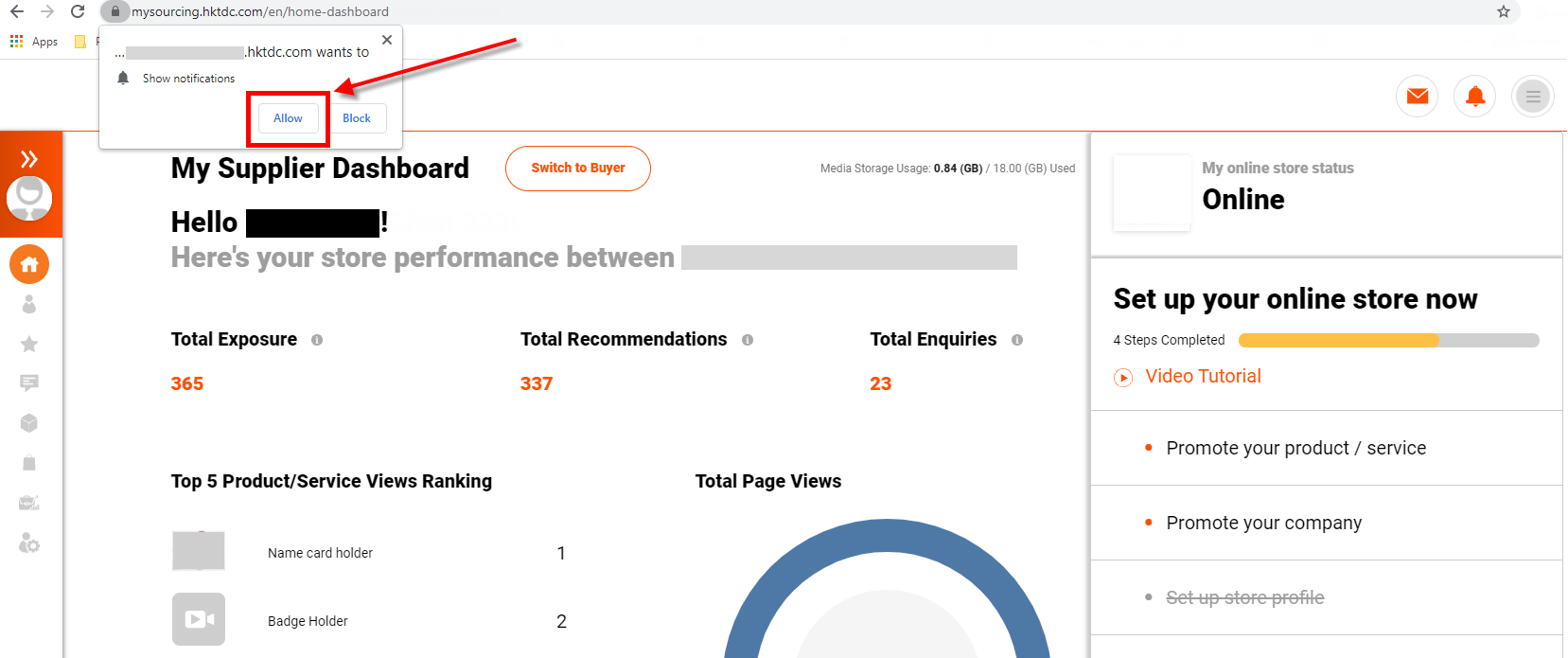Open the hamburger menu in header
Viewport: 1568px width, 658px height.
(x=1532, y=96)
